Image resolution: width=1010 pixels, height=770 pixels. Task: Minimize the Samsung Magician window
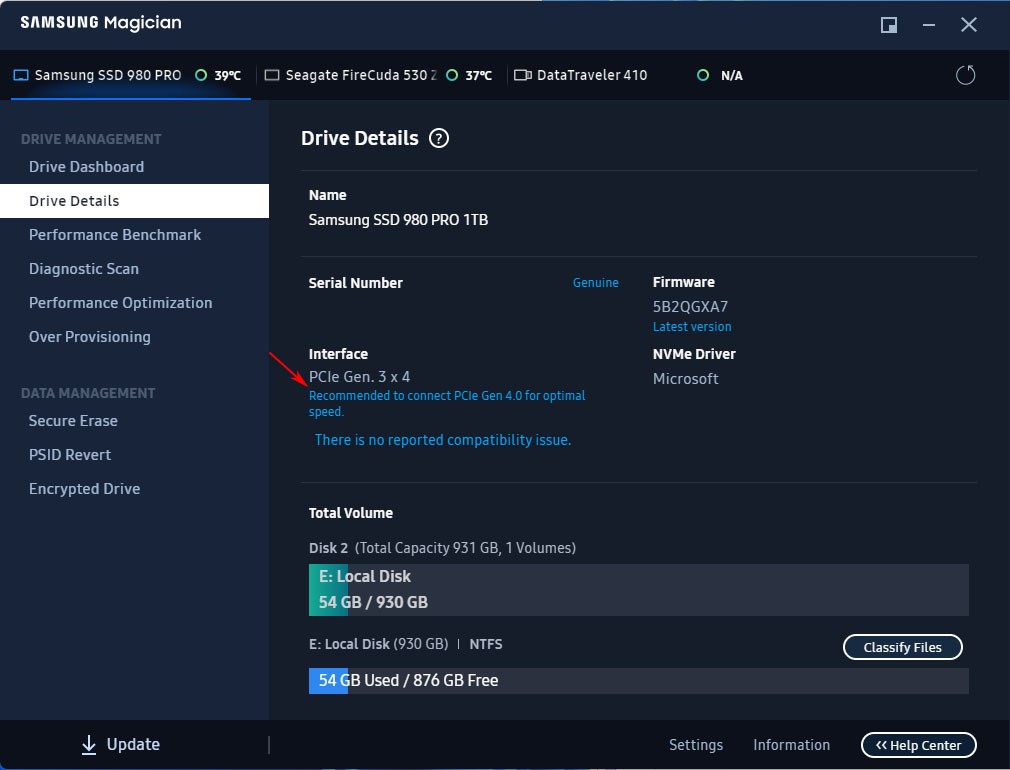tap(929, 25)
